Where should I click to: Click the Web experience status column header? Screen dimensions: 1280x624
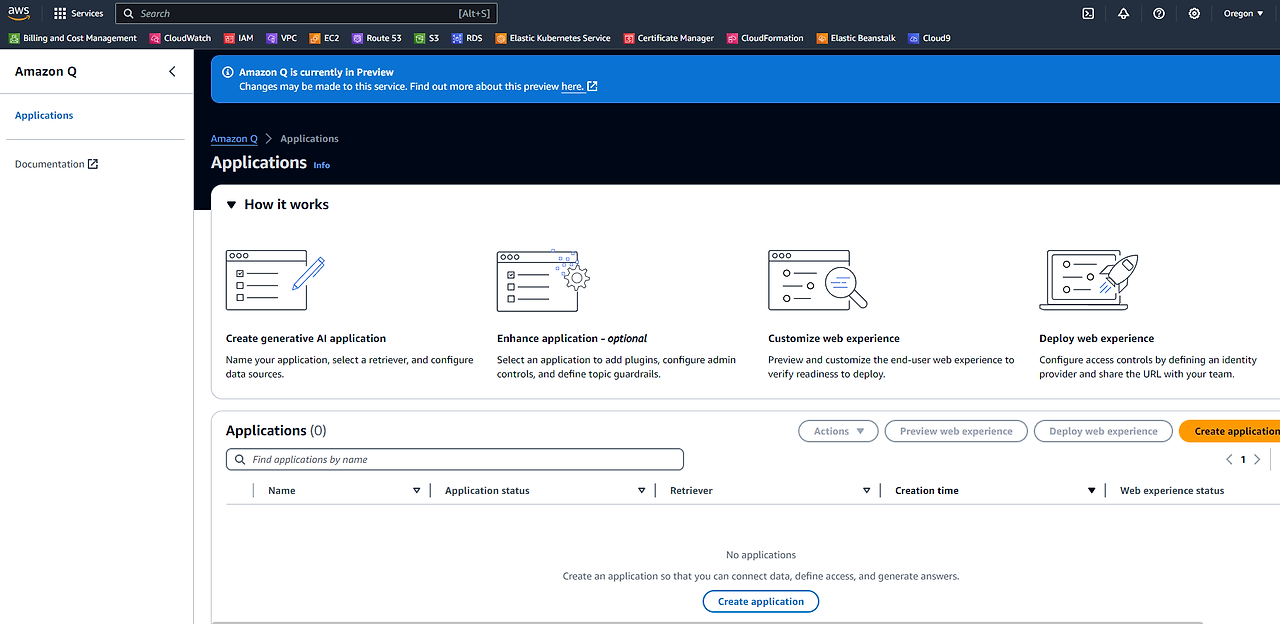1172,490
